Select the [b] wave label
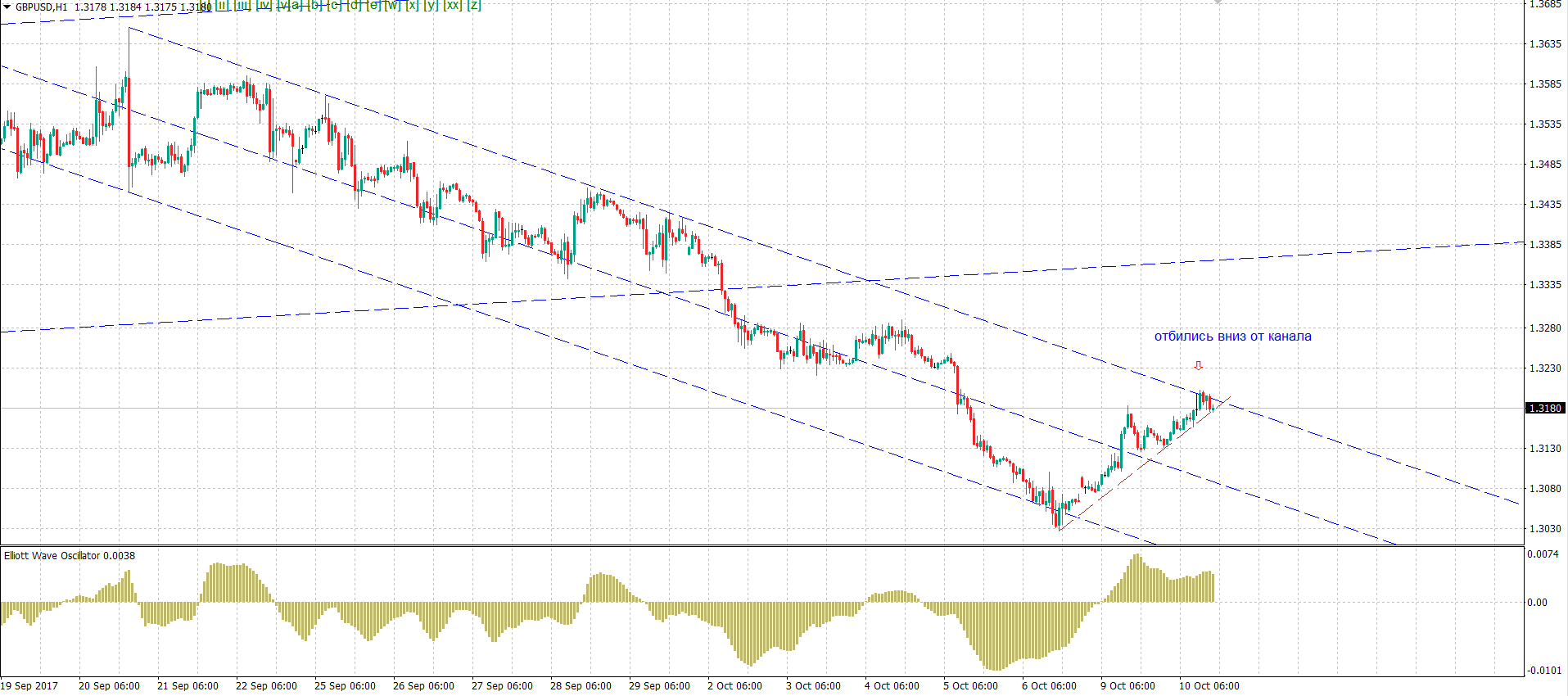 click(x=315, y=6)
